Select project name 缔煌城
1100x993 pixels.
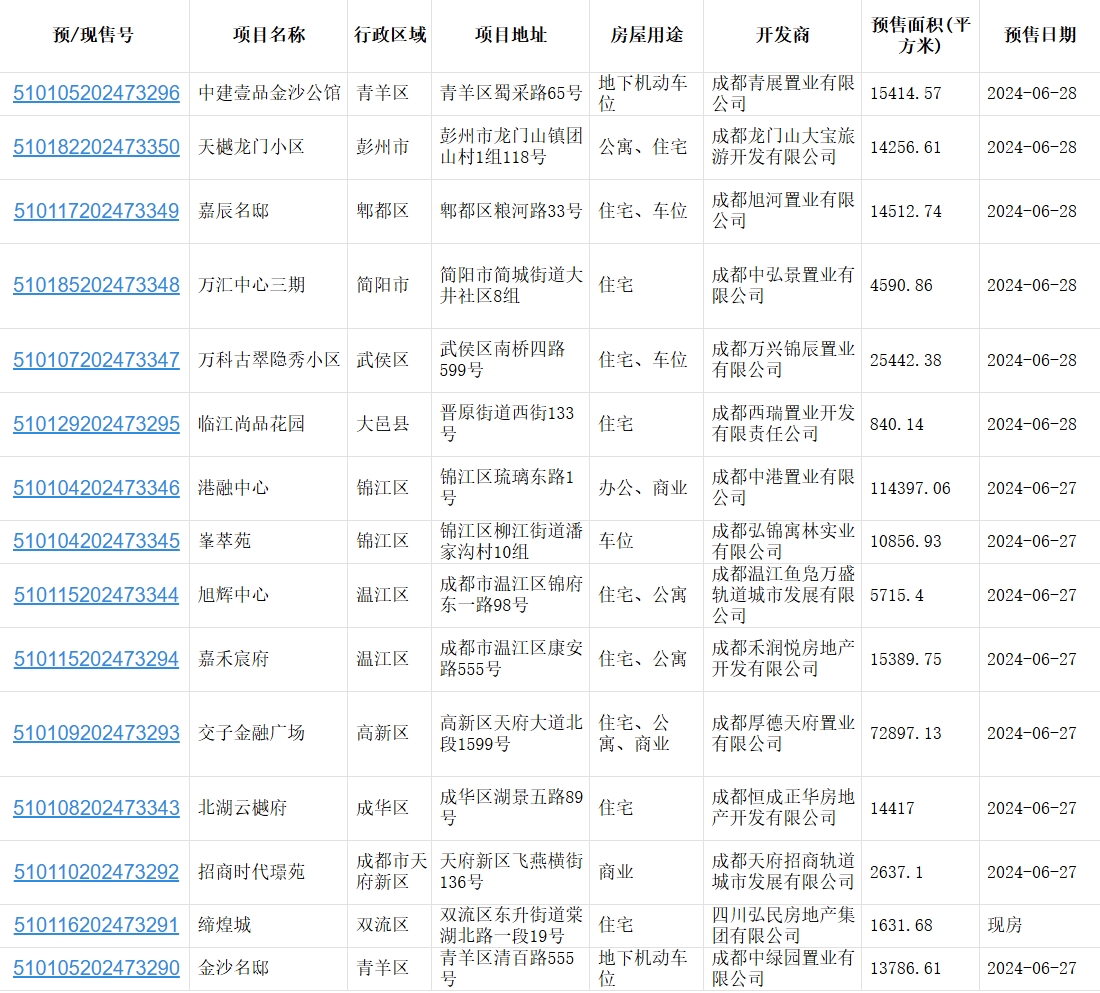point(224,925)
